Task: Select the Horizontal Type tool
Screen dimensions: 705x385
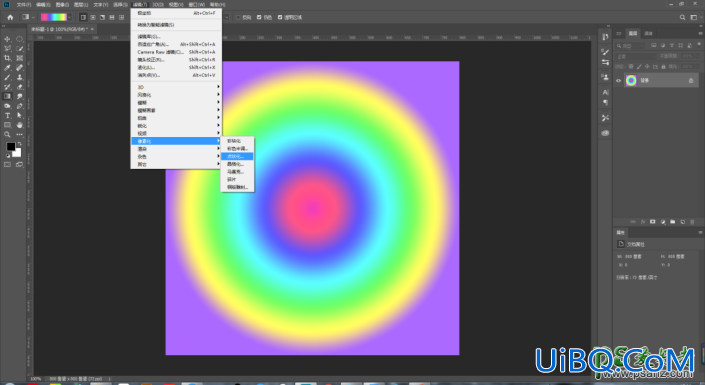Action: click(x=7, y=116)
